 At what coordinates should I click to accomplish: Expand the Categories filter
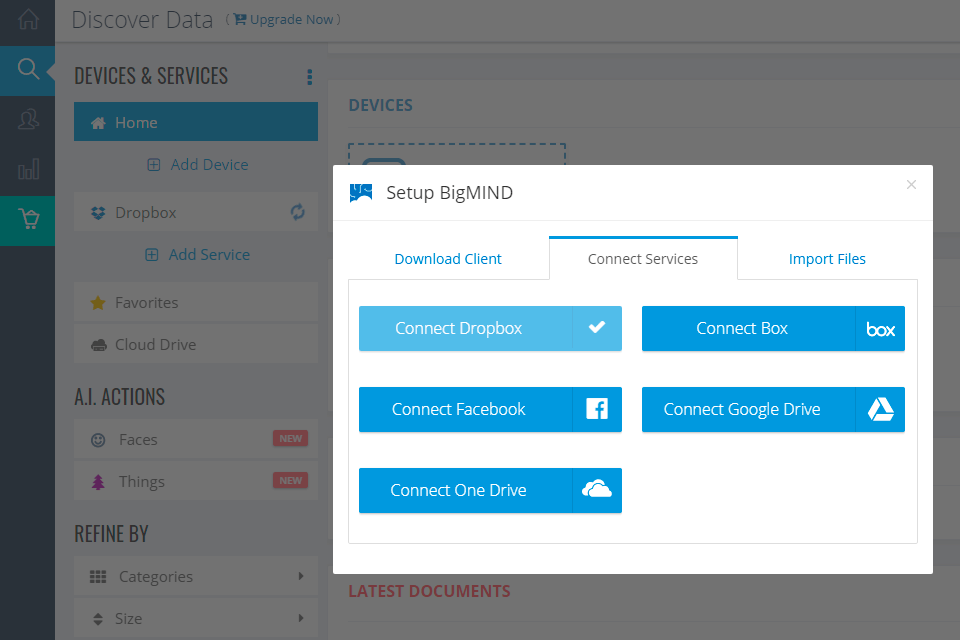[96, 576]
